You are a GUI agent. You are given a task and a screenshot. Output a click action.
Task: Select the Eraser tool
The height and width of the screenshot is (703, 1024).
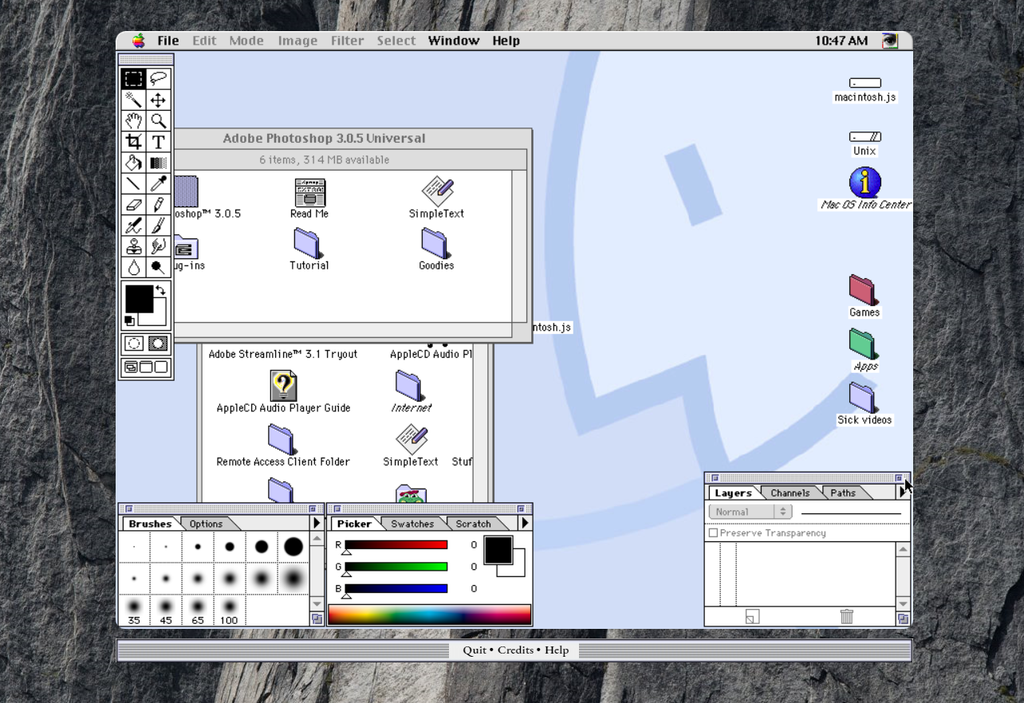133,204
